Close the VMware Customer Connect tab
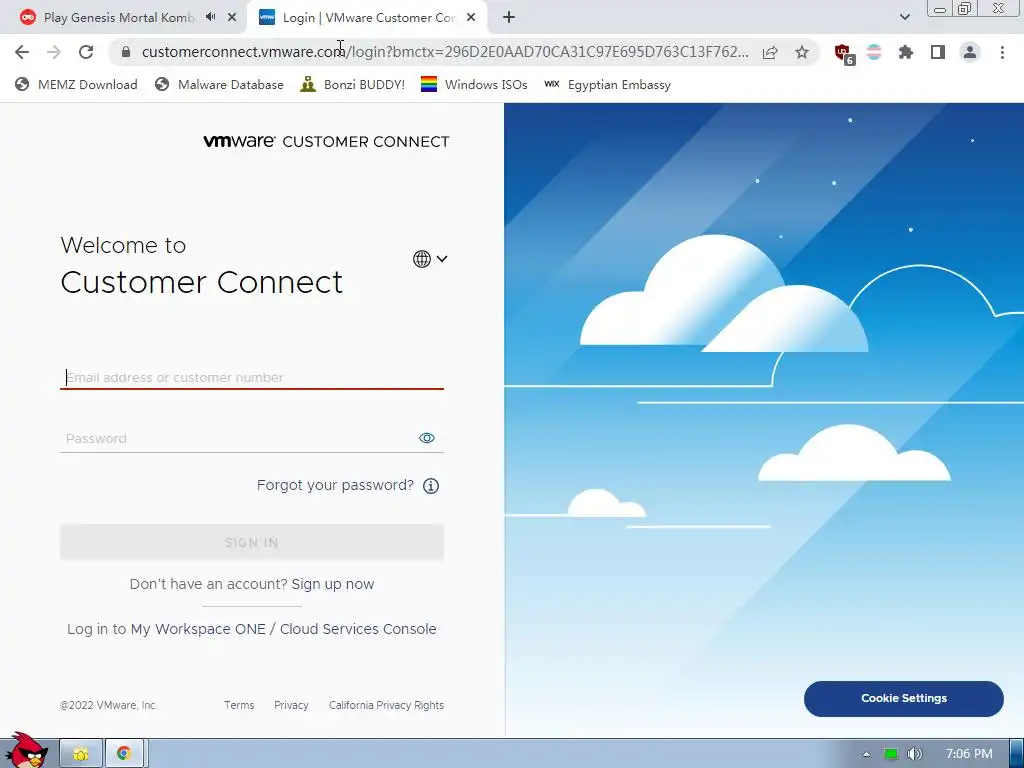 point(471,17)
